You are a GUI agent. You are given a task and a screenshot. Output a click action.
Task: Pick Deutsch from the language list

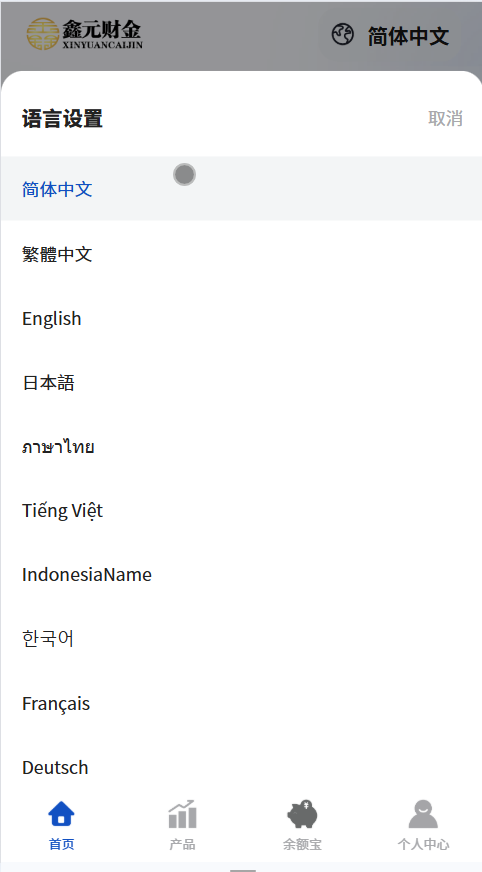coord(241,767)
